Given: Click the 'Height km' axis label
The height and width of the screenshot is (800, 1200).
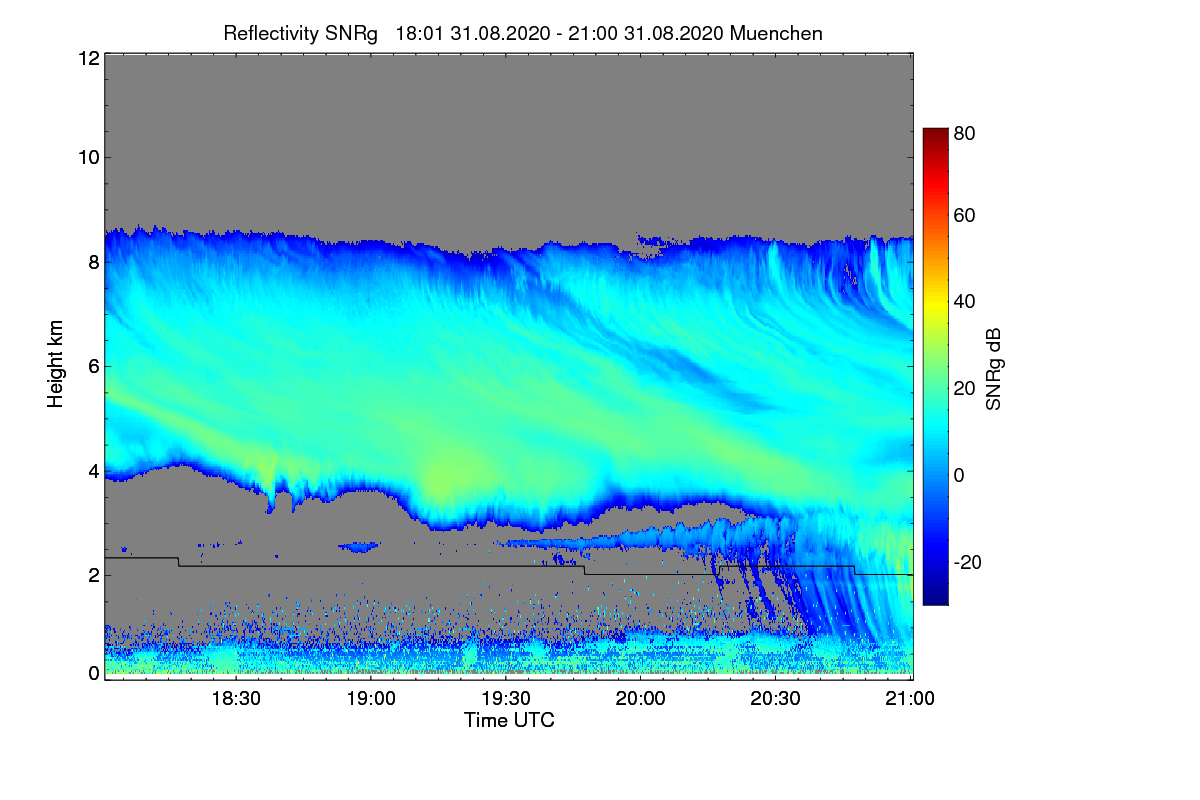Looking at the screenshot, I should click(54, 366).
